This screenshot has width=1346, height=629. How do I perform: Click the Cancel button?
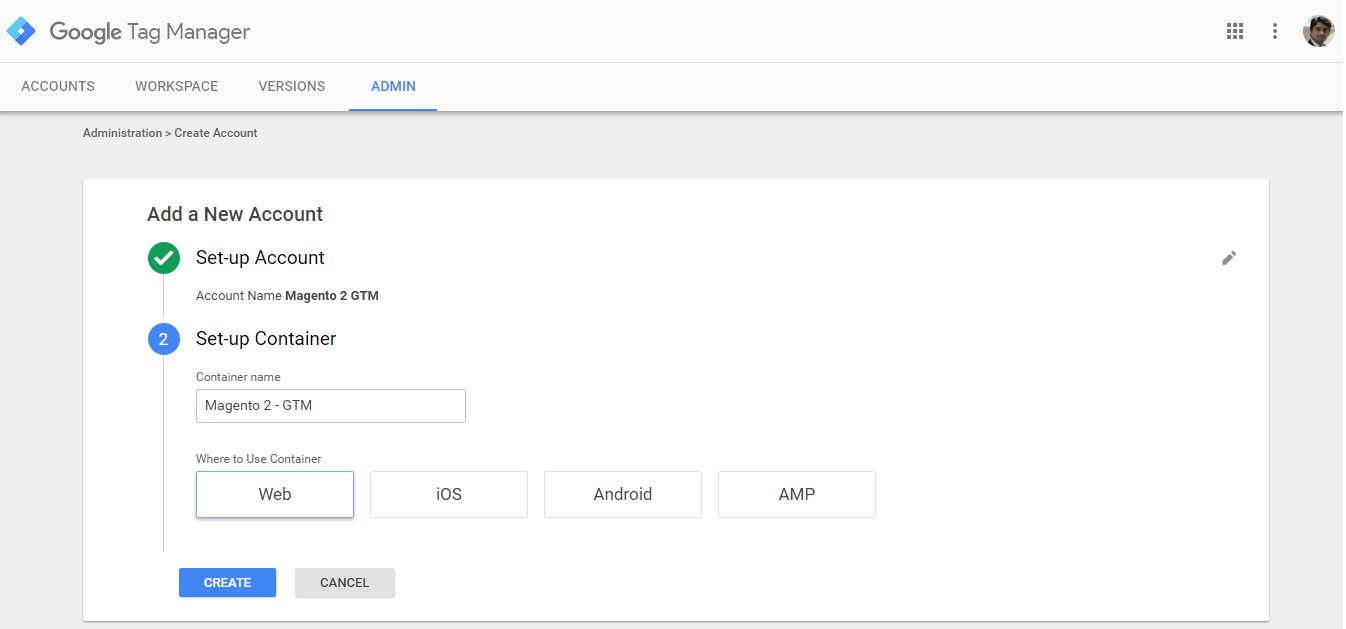[x=345, y=583]
